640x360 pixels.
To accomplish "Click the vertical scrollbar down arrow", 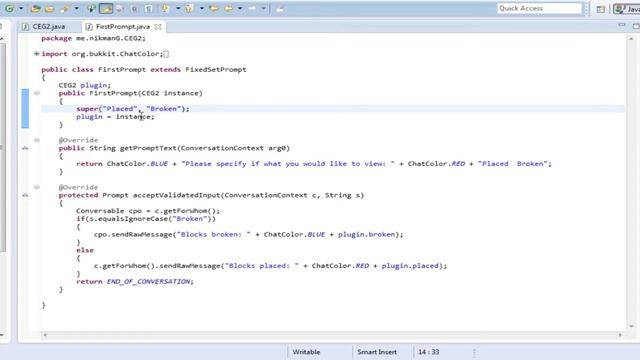I will coord(631,326).
